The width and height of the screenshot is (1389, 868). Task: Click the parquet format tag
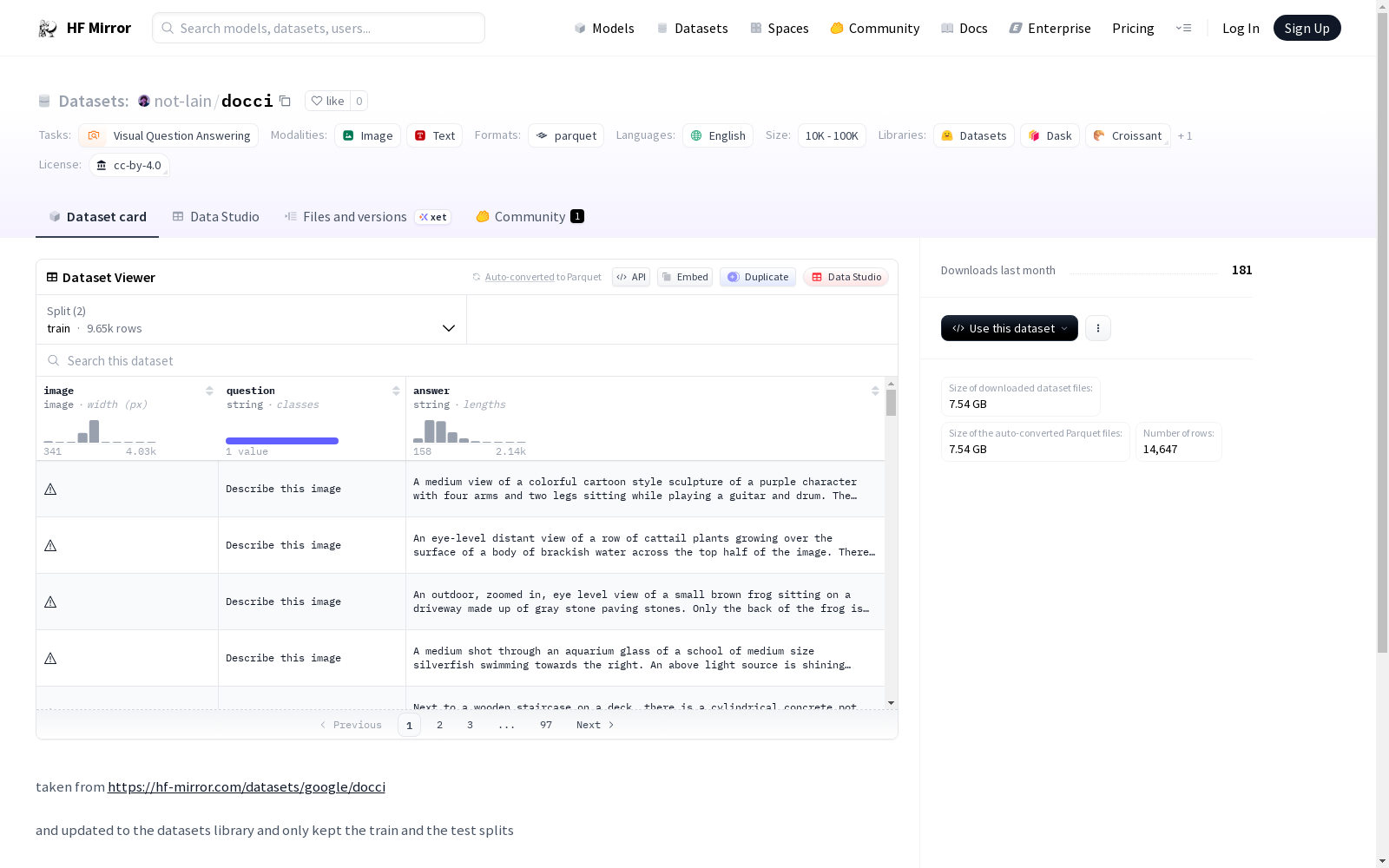566,135
